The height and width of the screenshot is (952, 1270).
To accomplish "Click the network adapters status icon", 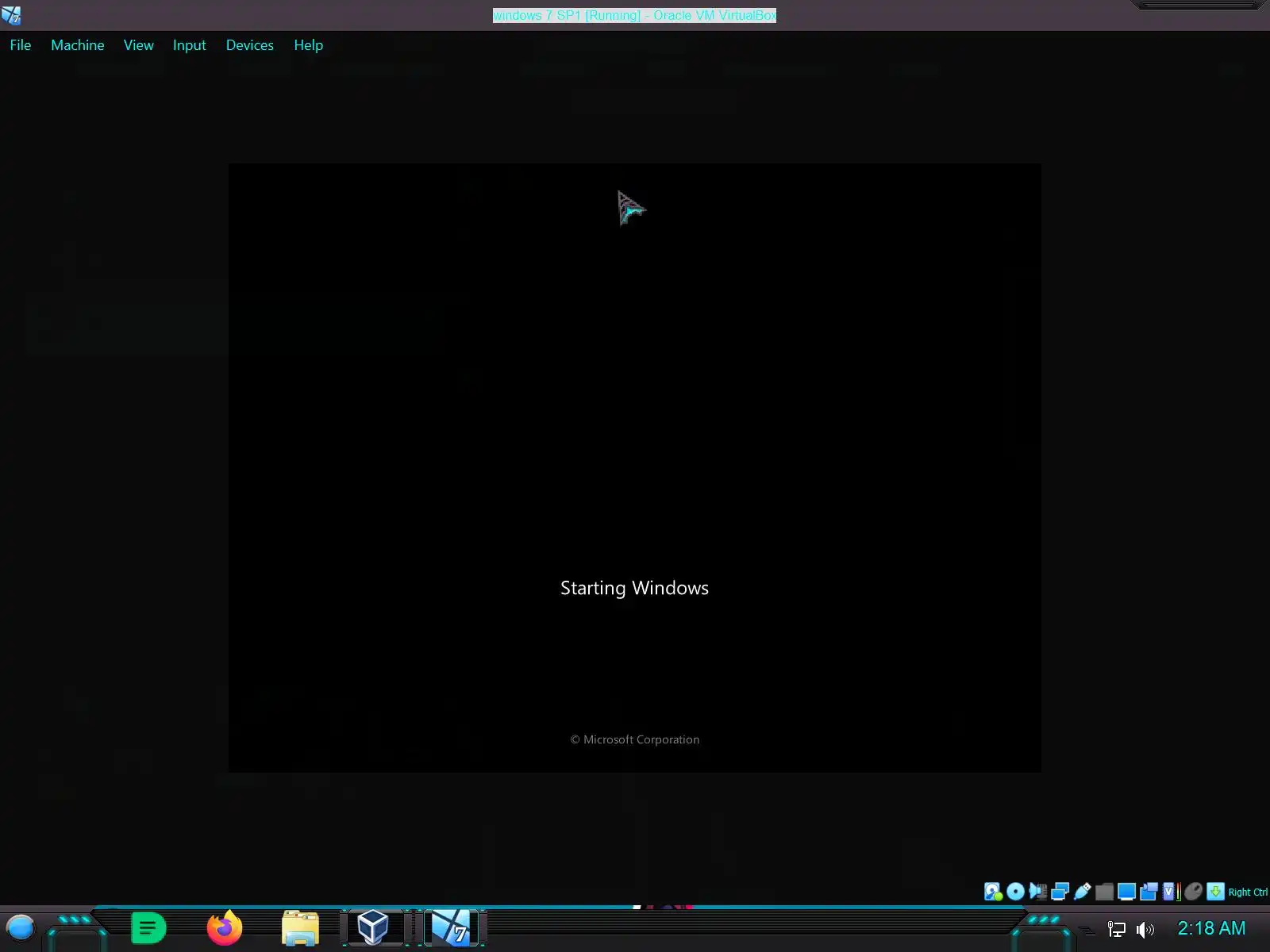I will (1060, 892).
